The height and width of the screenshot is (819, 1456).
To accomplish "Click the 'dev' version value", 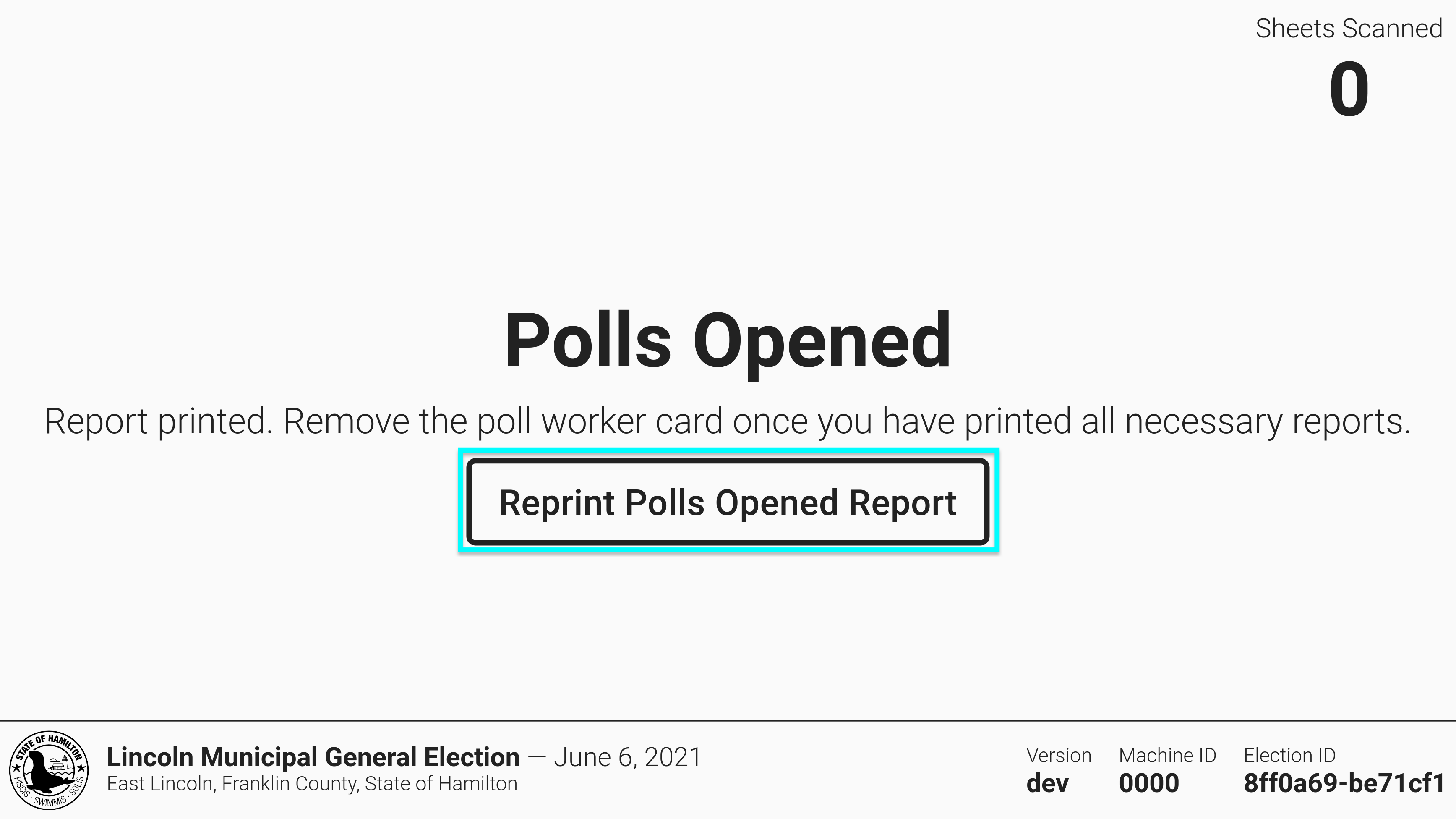I will pos(1047,783).
